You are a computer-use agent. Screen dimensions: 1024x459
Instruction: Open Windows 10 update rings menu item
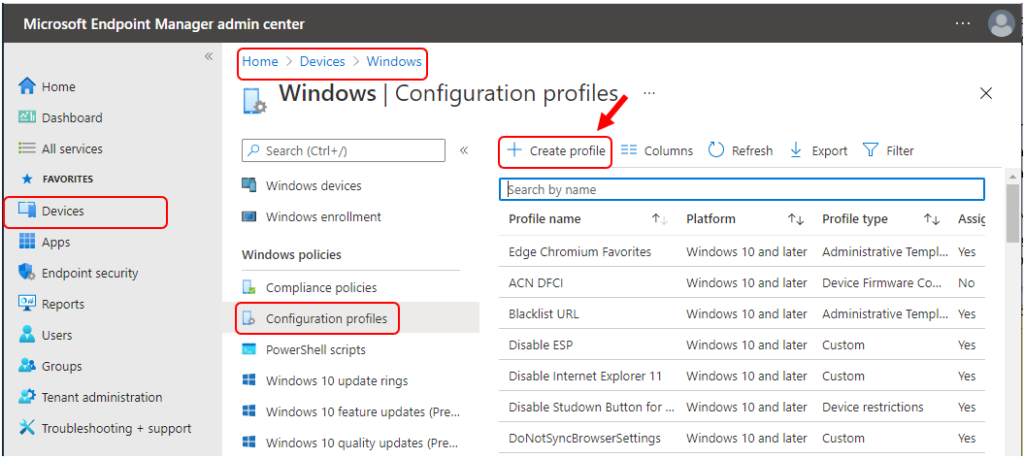(336, 381)
